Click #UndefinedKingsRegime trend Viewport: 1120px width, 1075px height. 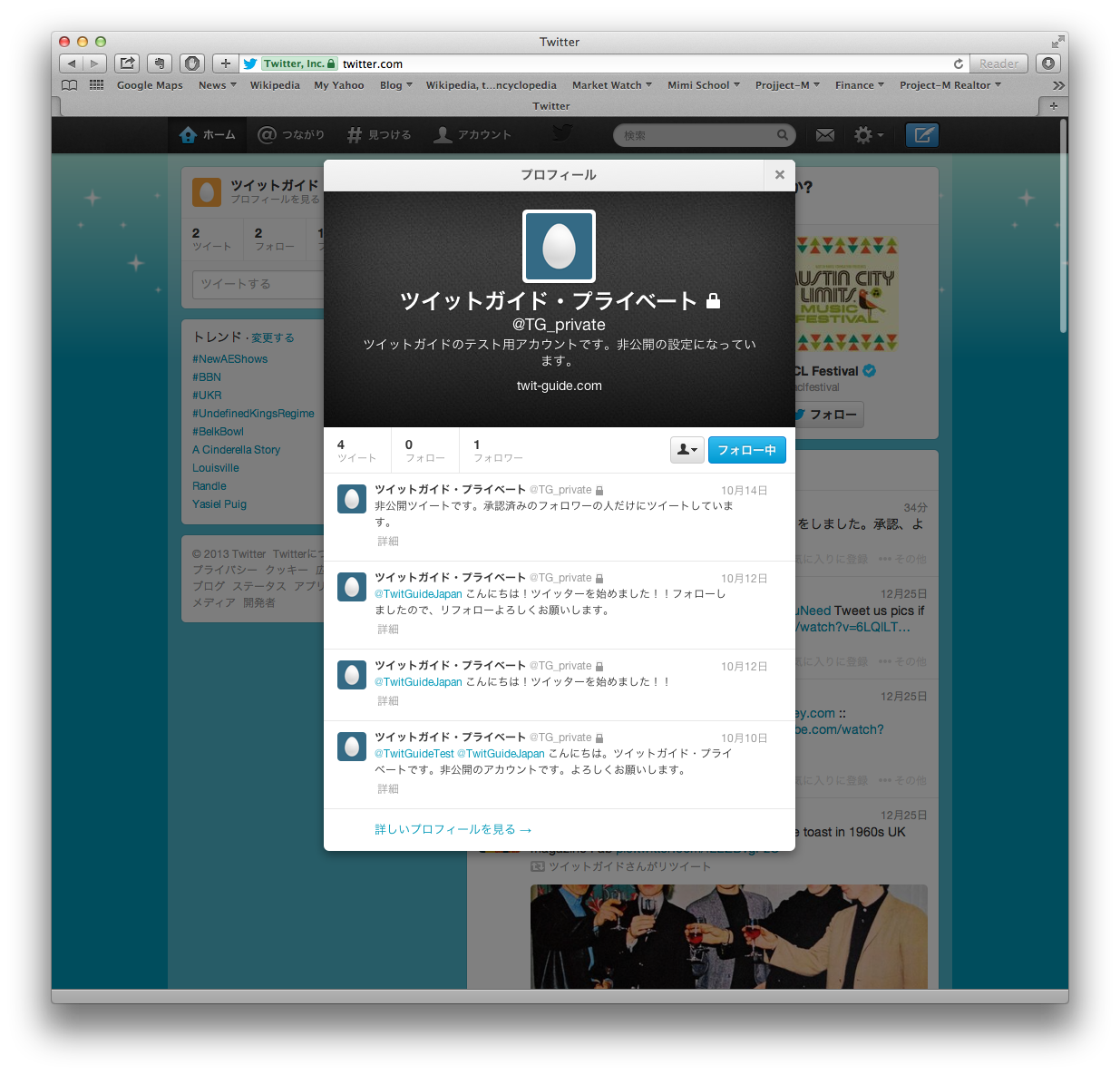click(253, 414)
